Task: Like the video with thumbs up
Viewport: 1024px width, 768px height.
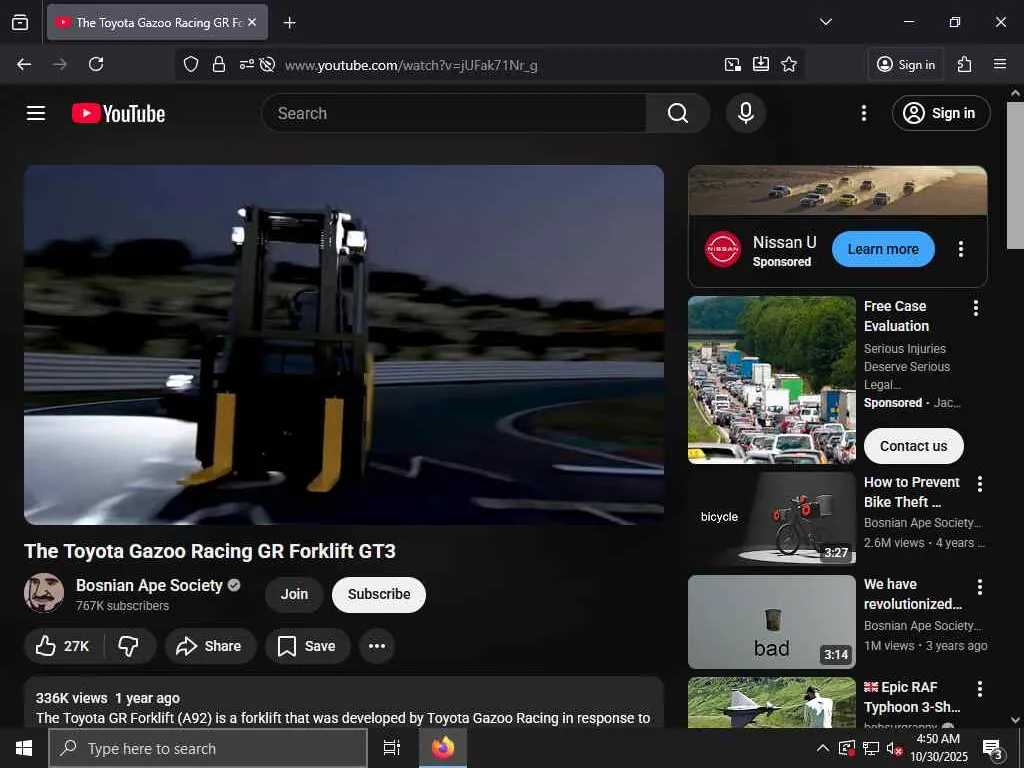Action: (x=63, y=646)
